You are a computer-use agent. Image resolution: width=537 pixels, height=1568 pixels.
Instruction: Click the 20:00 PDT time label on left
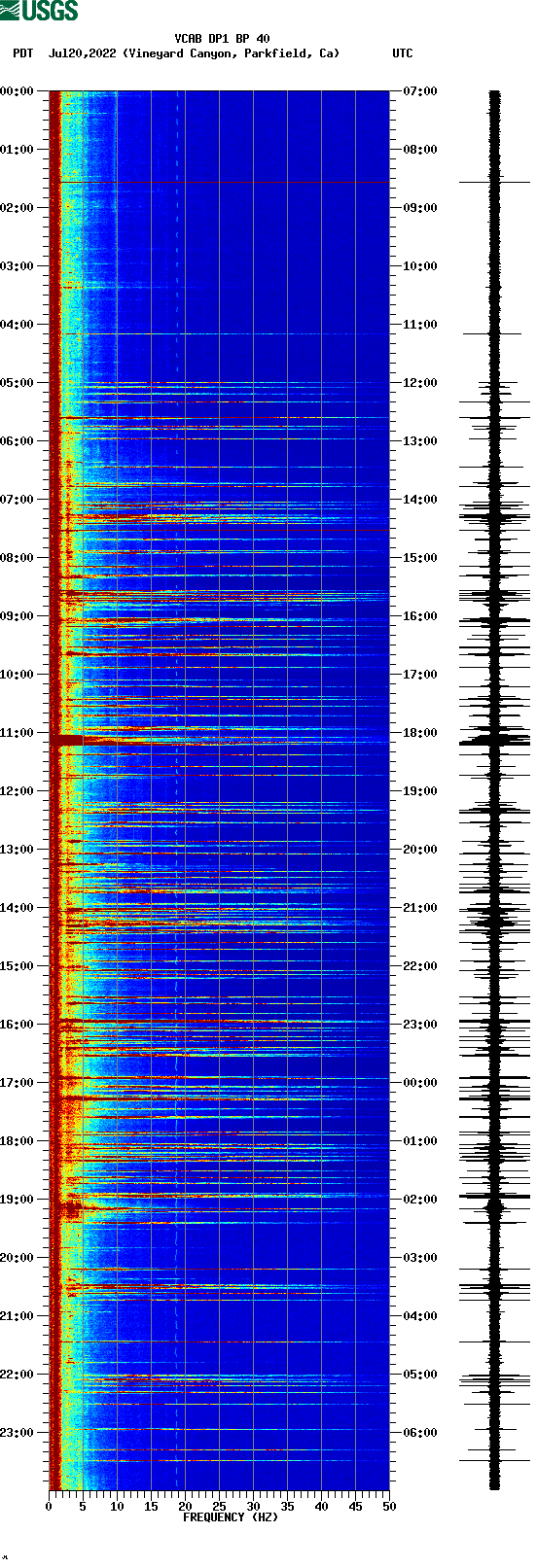tap(17, 1258)
